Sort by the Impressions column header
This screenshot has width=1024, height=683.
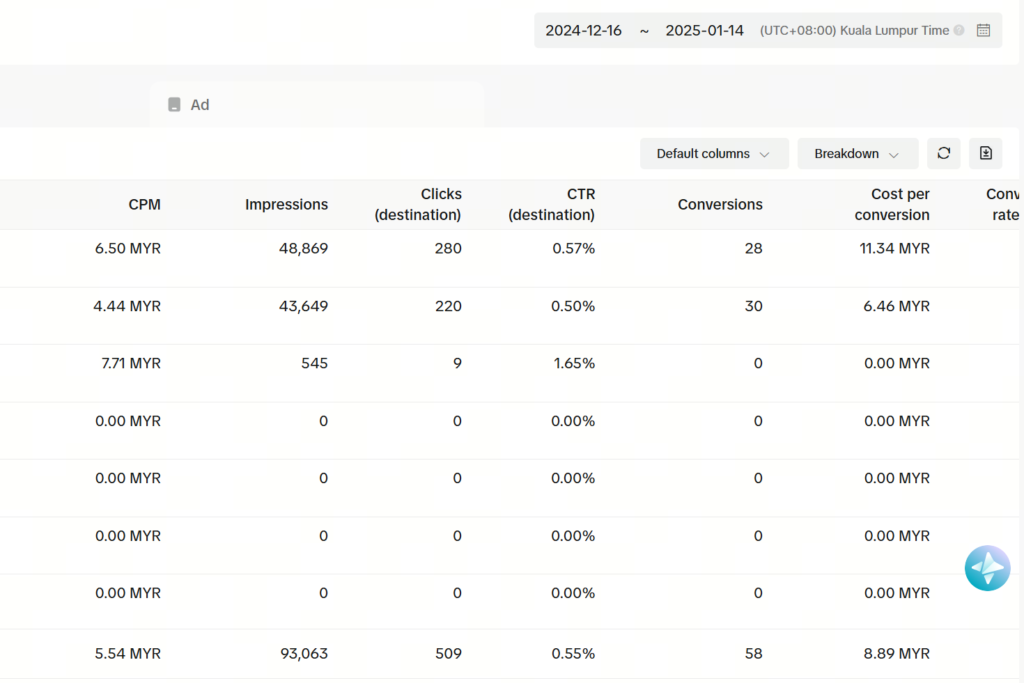click(x=286, y=204)
